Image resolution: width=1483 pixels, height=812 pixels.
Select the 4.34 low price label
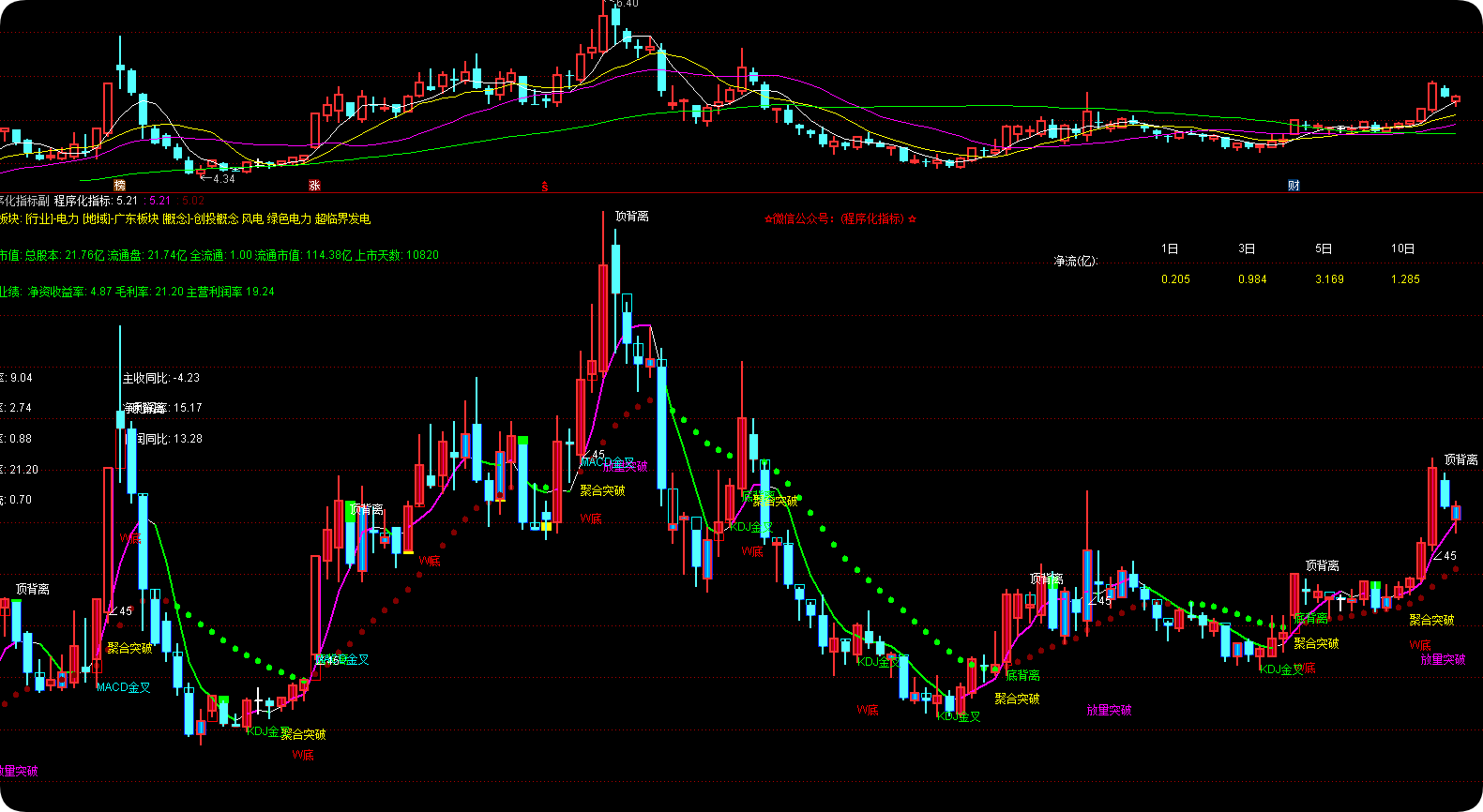[x=223, y=178]
